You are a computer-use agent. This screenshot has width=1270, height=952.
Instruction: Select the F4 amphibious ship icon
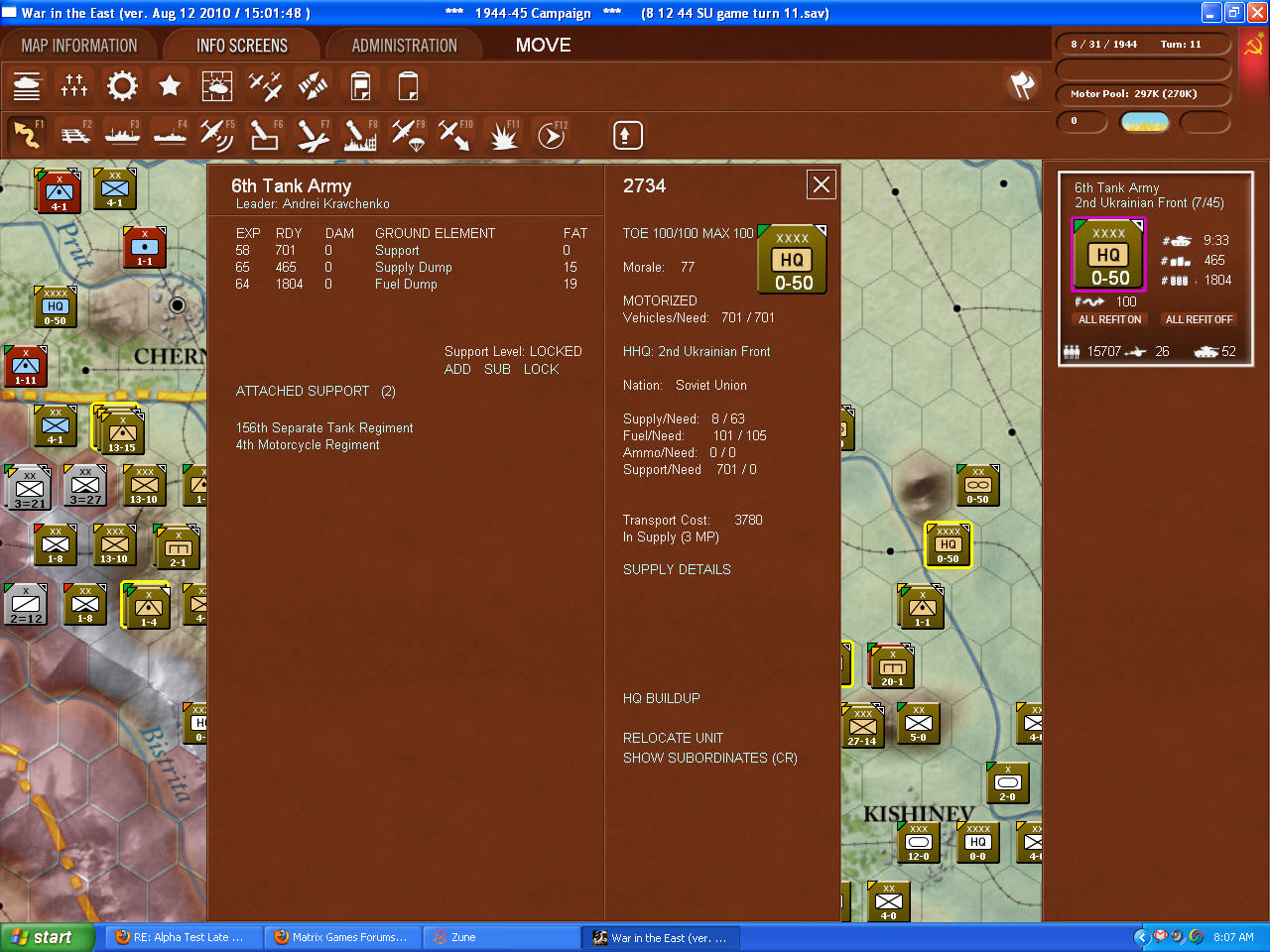pos(170,135)
